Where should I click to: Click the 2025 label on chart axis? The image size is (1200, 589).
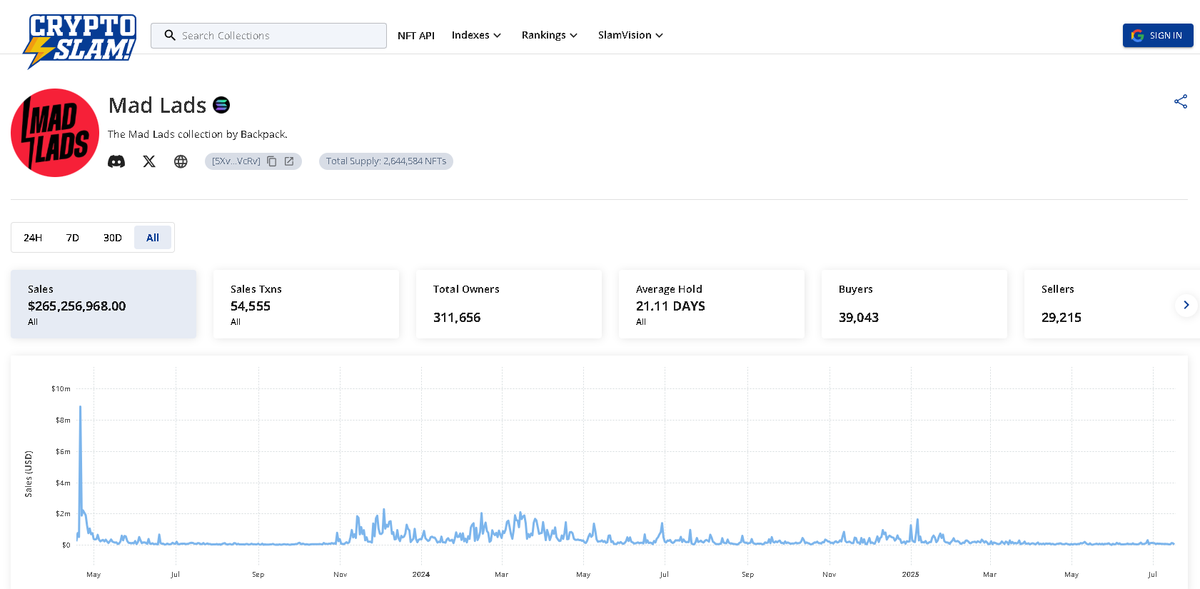(910, 575)
